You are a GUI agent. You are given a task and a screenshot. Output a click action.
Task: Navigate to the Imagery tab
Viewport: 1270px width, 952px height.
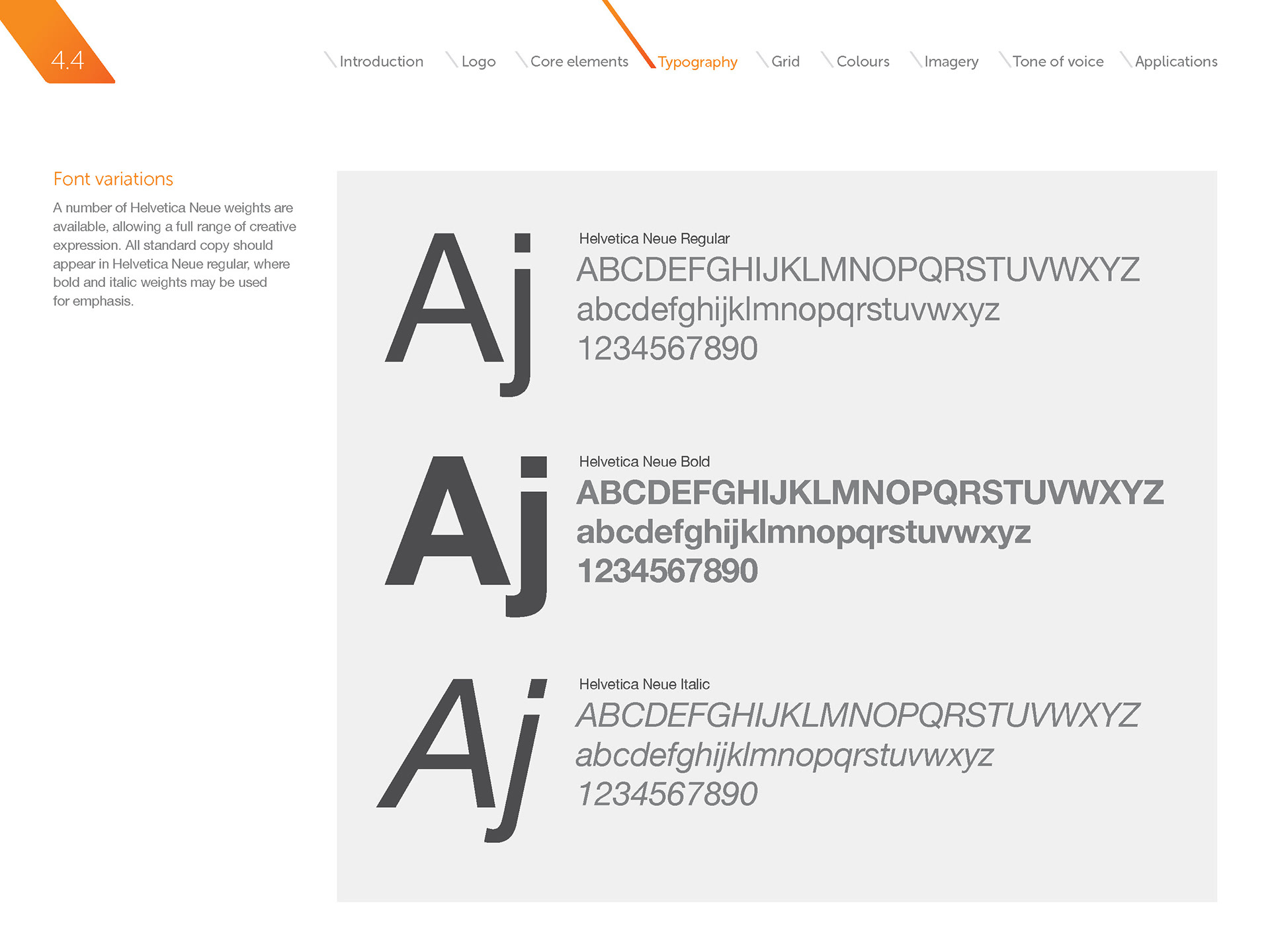click(x=951, y=61)
